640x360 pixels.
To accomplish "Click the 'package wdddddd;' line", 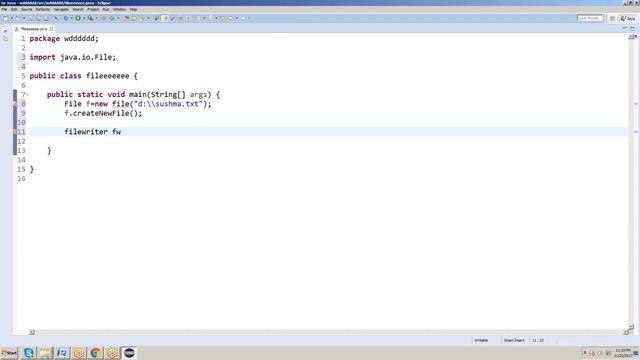I will pos(64,38).
